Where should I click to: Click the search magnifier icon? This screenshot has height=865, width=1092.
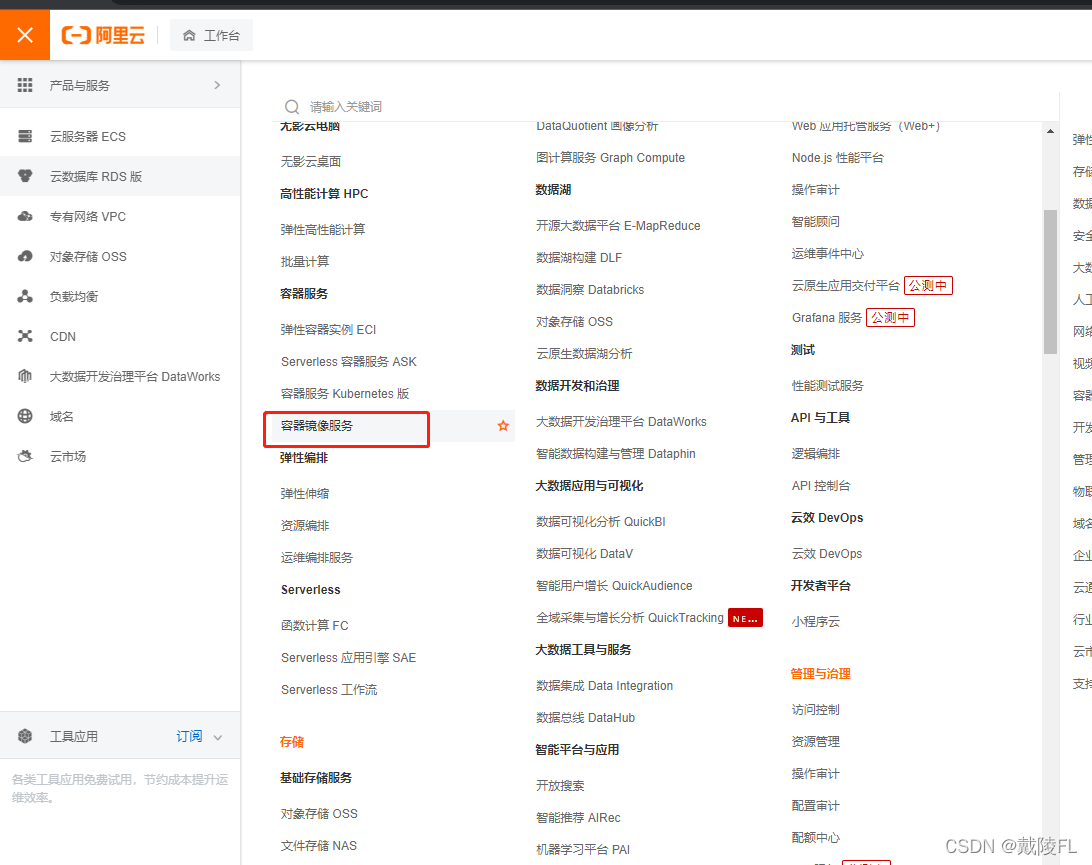pos(292,107)
